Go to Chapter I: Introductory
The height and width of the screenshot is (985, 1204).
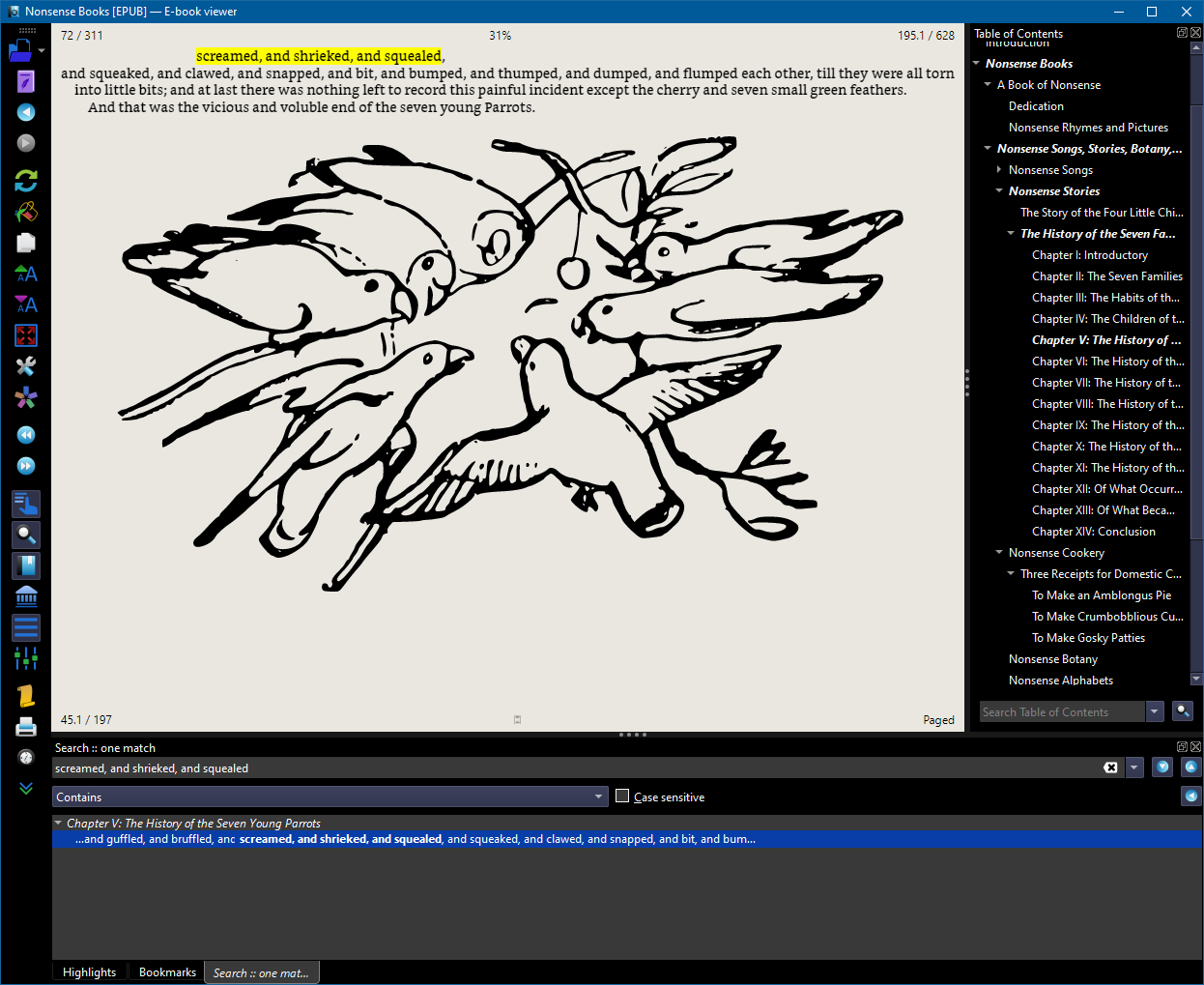[1090, 255]
